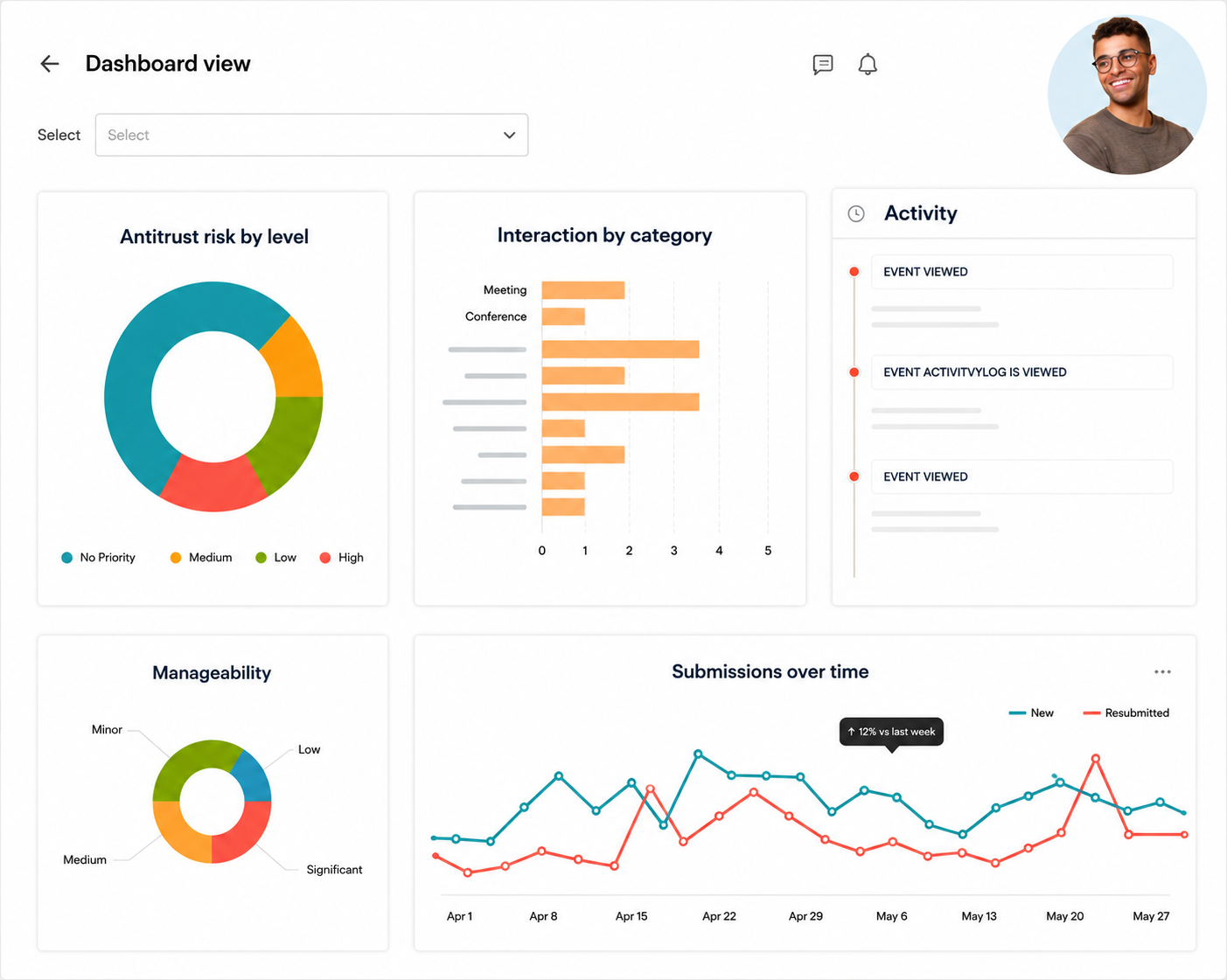Open the notifications bell
Image resolution: width=1227 pixels, height=980 pixels.
pyautogui.click(x=868, y=65)
